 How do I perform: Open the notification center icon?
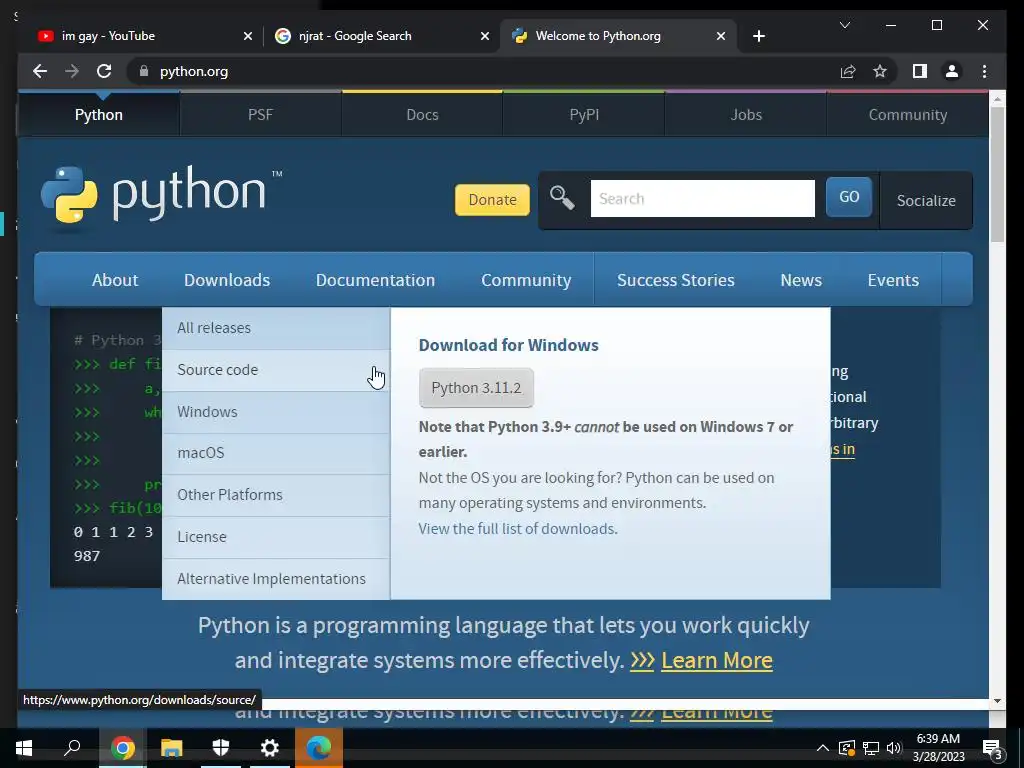(993, 748)
